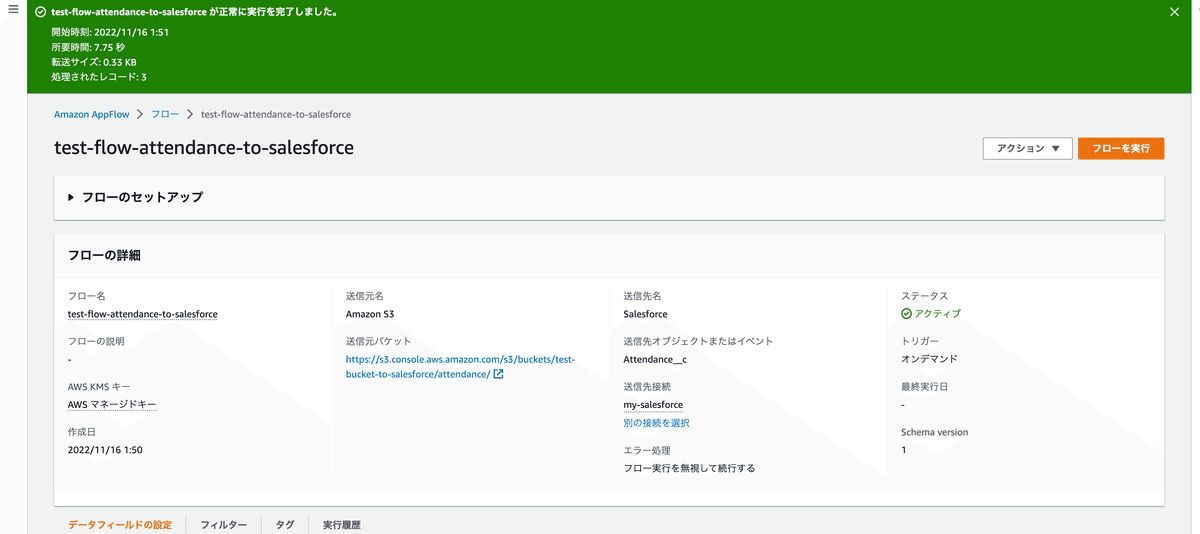Dismiss the green success banner

pyautogui.click(x=1175, y=12)
